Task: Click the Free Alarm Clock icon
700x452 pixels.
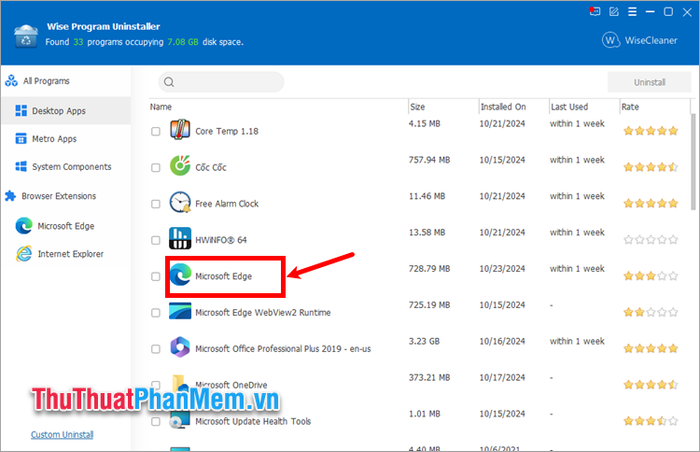Action: (x=180, y=202)
